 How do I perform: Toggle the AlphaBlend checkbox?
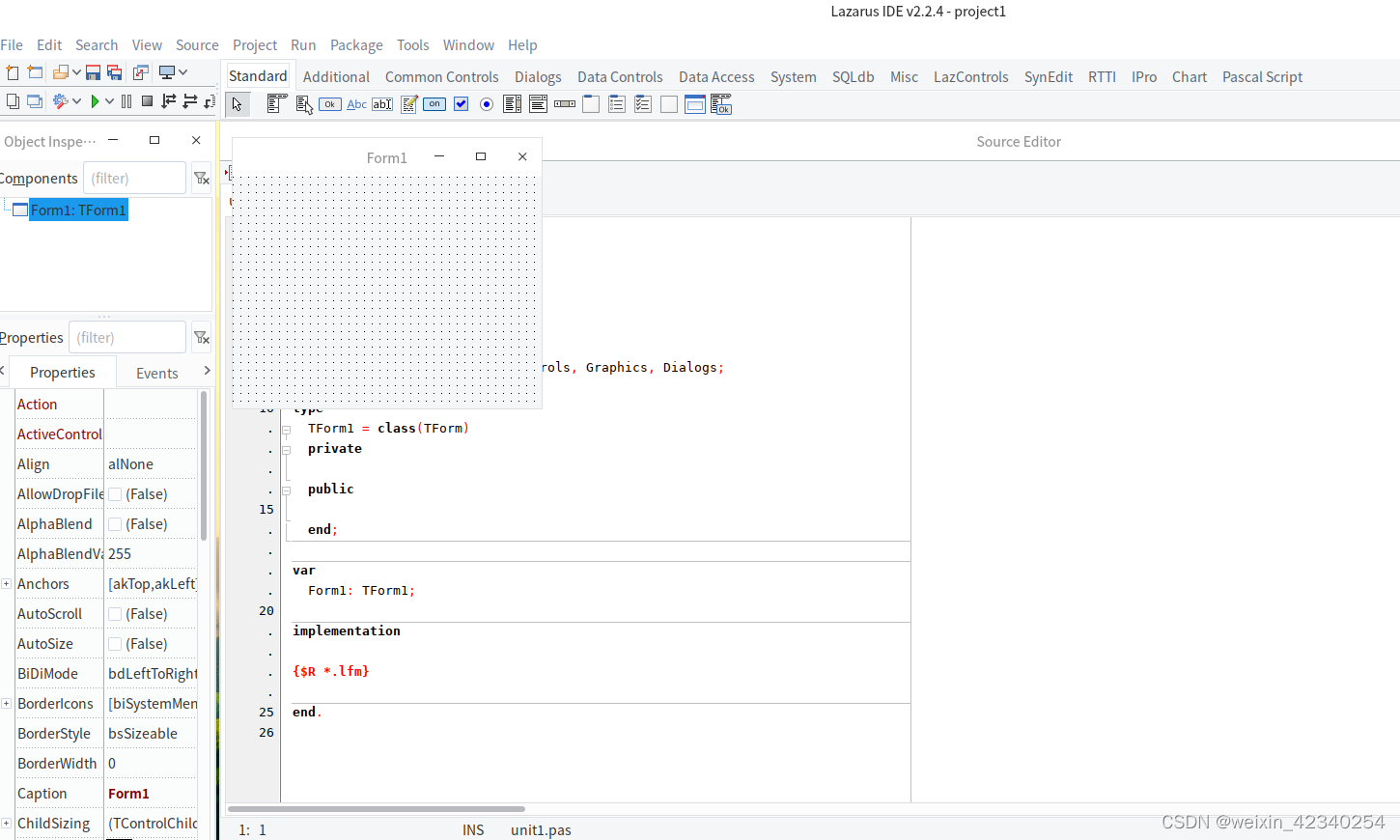coord(115,524)
